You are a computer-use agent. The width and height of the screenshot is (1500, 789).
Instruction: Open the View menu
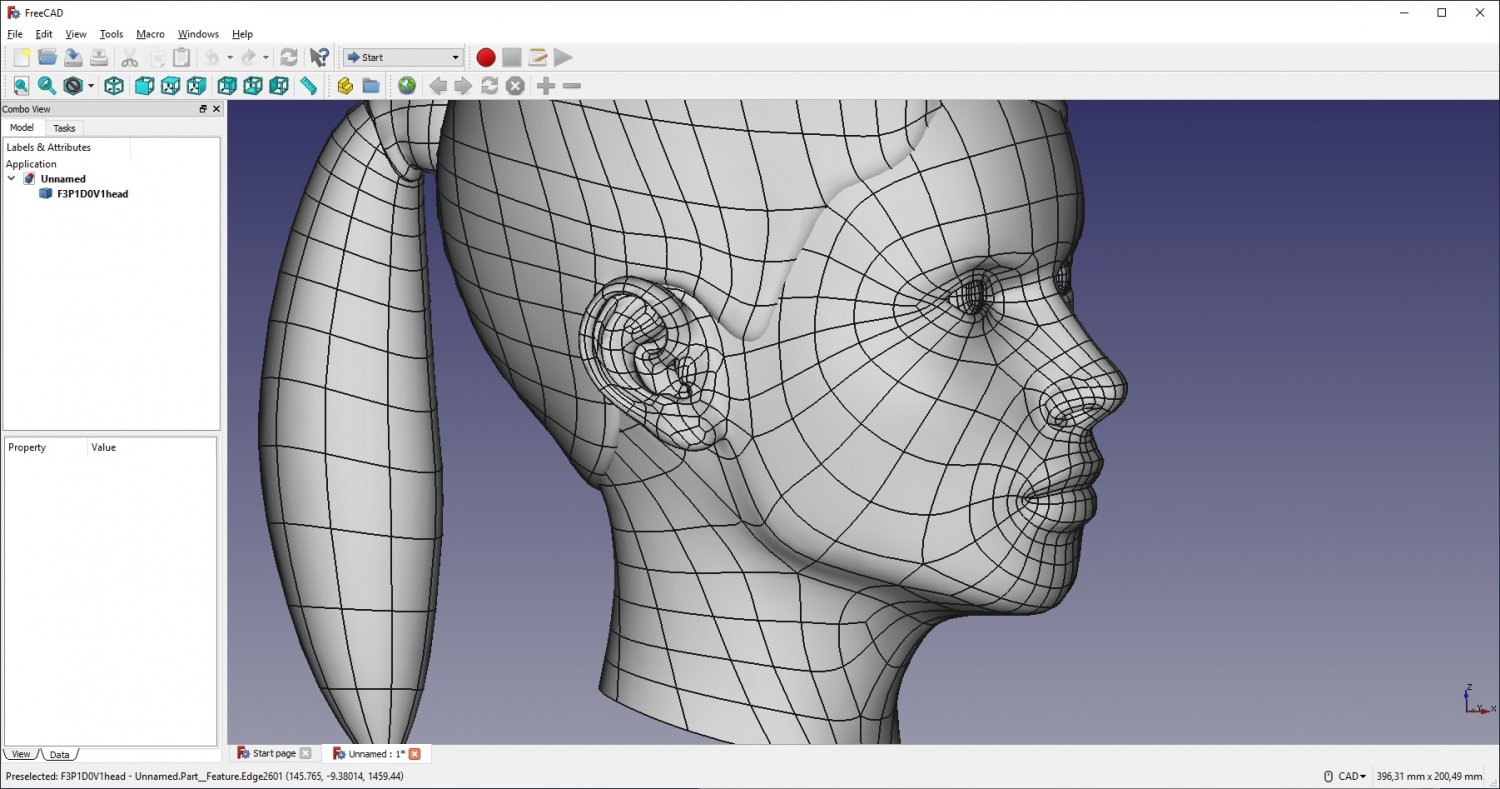click(76, 34)
